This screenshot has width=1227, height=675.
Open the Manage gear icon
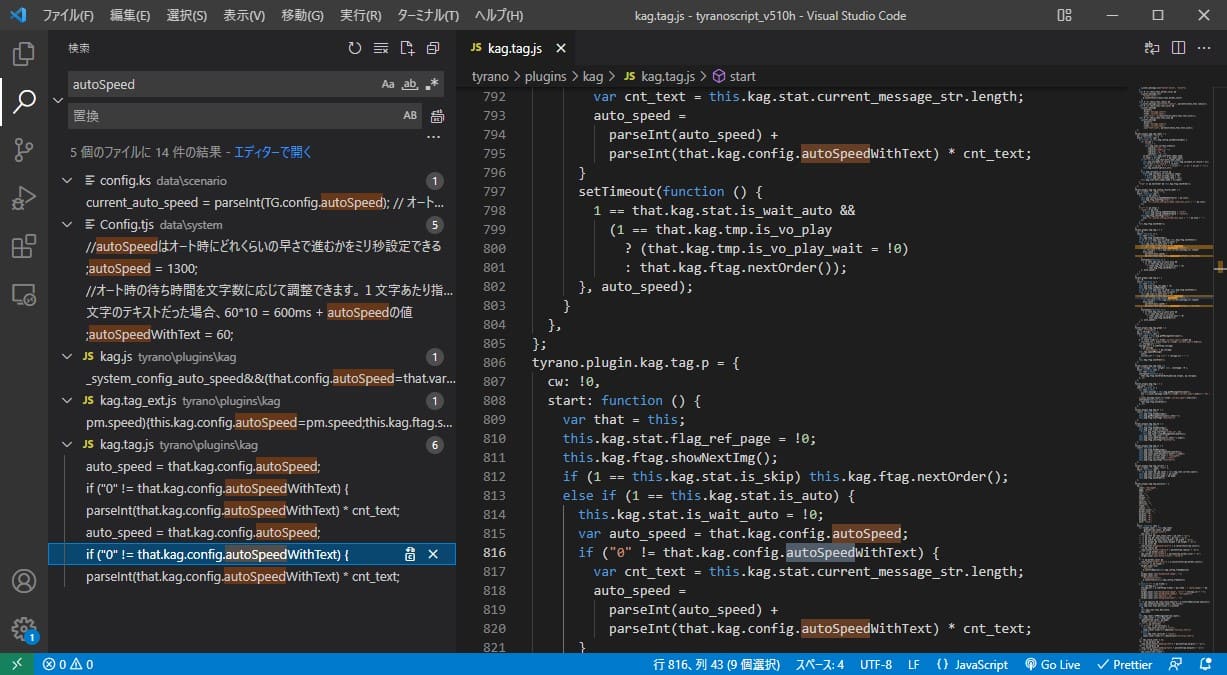tap(24, 629)
